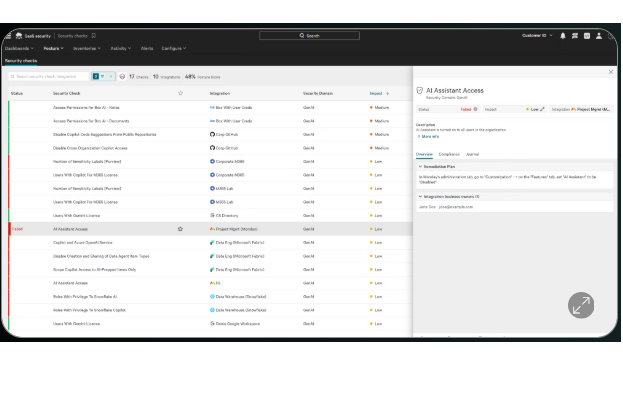Close the AI Assistant Access details panel
The image size is (623, 400).
pos(611,72)
